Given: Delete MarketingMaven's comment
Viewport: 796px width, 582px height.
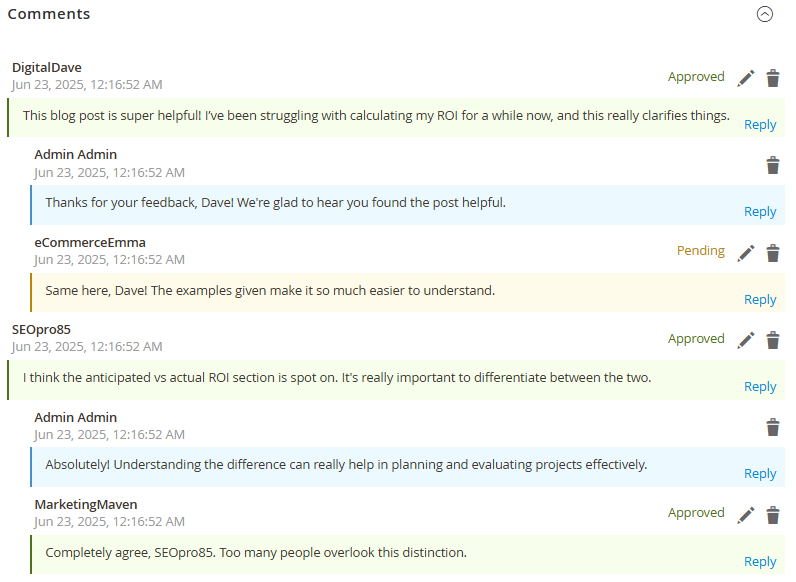Looking at the screenshot, I should coord(773,515).
